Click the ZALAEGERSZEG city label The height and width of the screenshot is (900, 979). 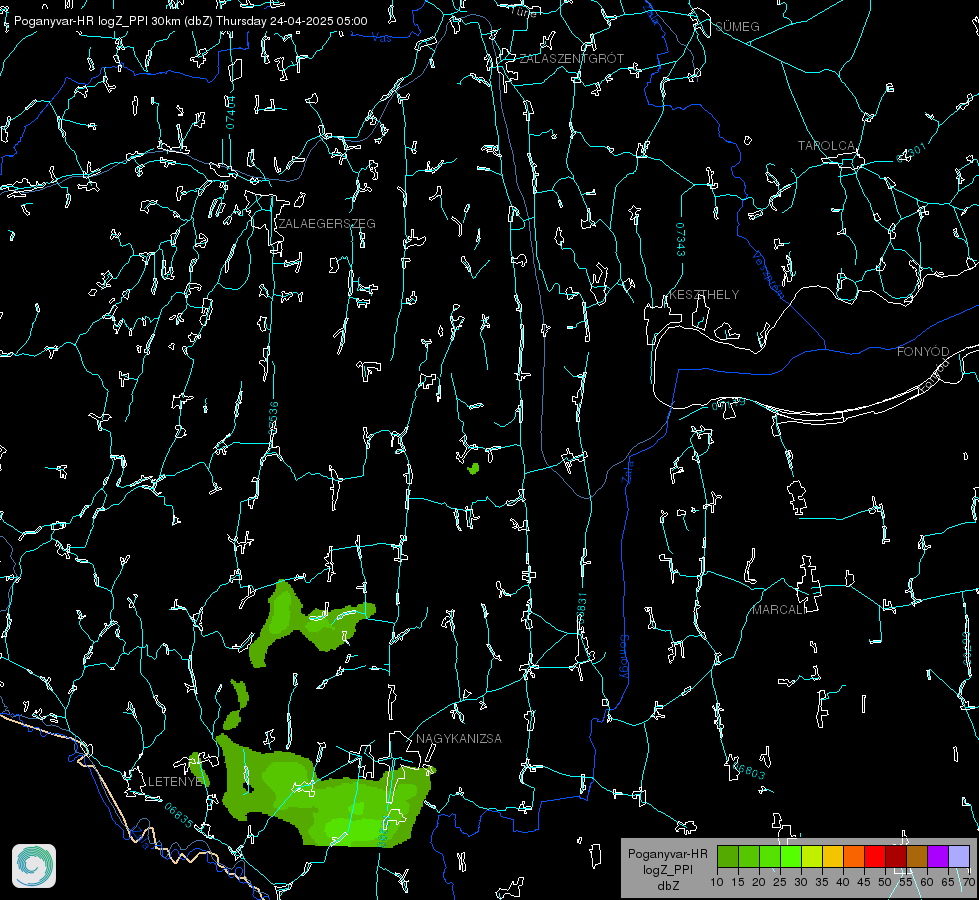tap(327, 223)
